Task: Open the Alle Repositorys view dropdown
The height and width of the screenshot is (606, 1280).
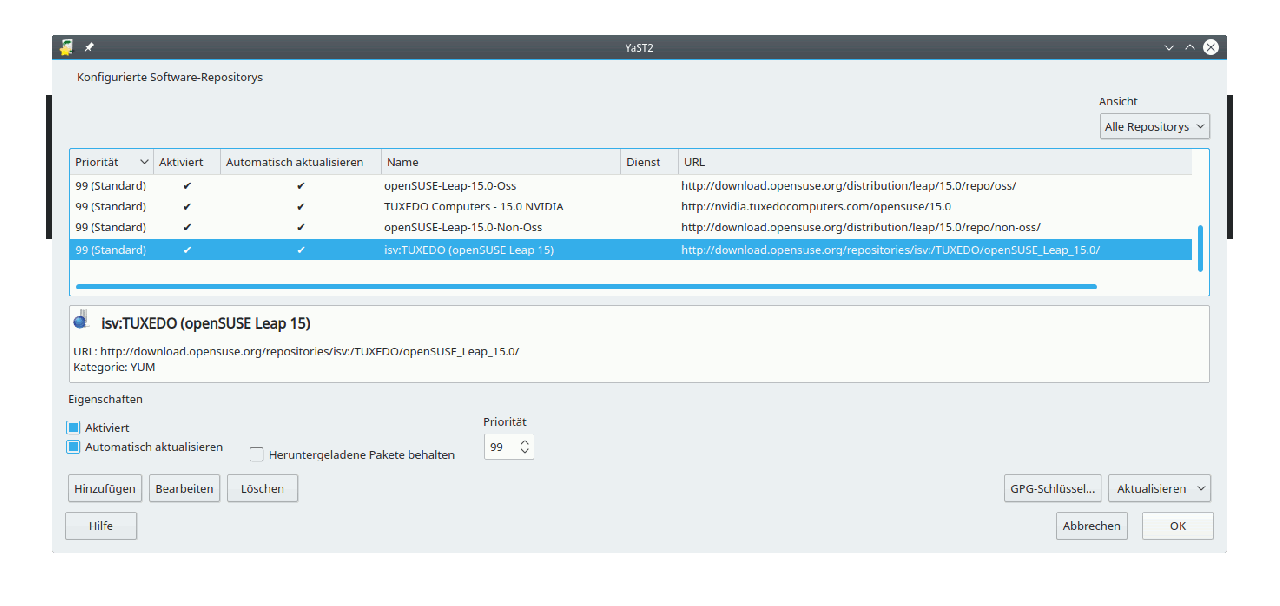Action: [x=1154, y=127]
